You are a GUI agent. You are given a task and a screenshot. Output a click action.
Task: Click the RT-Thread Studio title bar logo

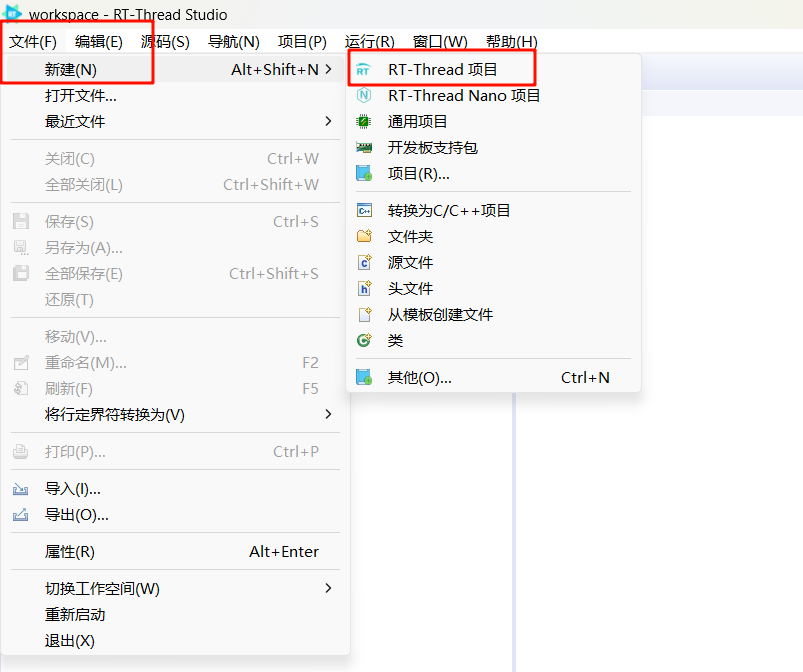[x=12, y=13]
